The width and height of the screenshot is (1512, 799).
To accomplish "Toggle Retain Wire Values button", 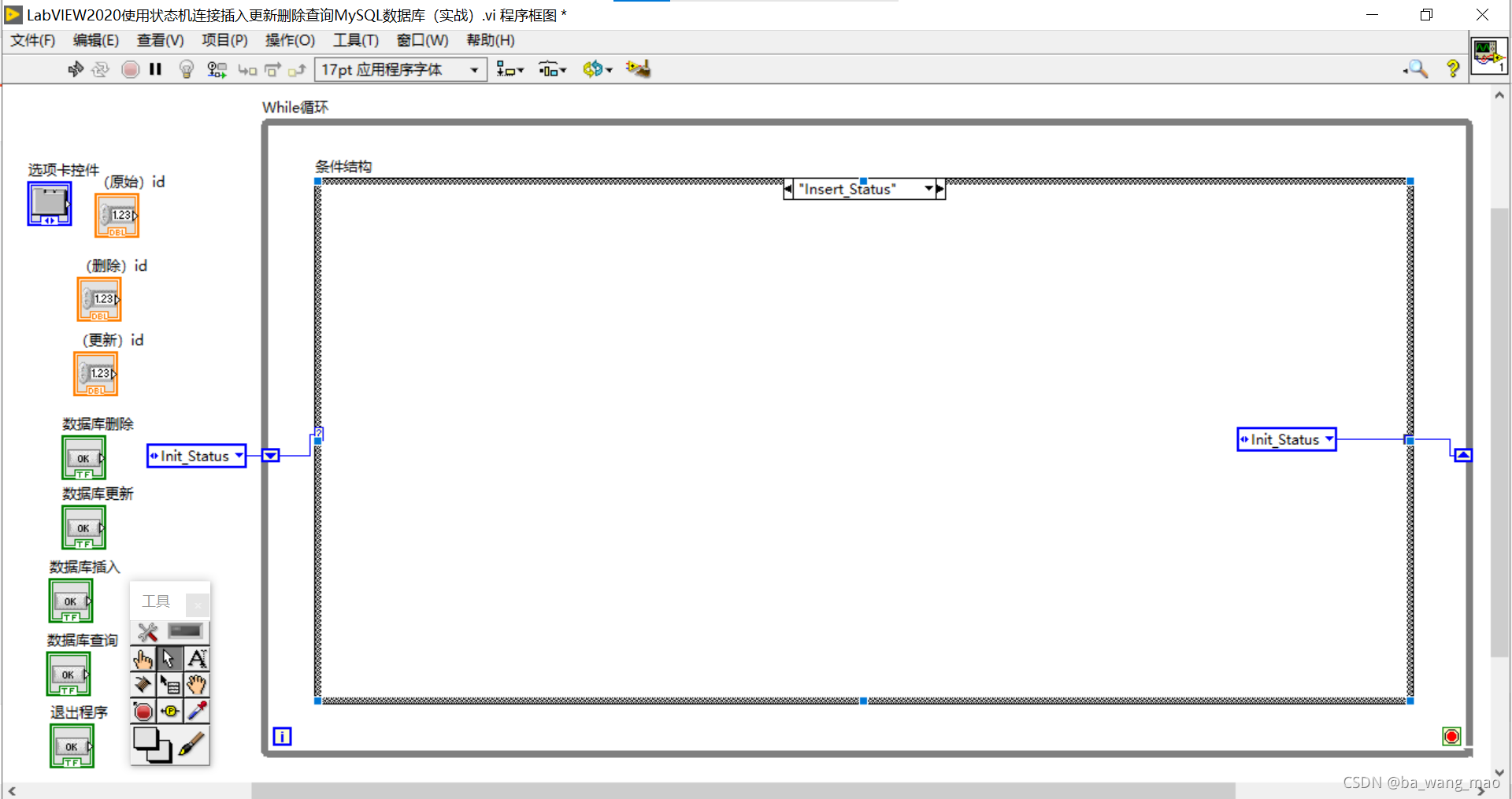I will (217, 69).
